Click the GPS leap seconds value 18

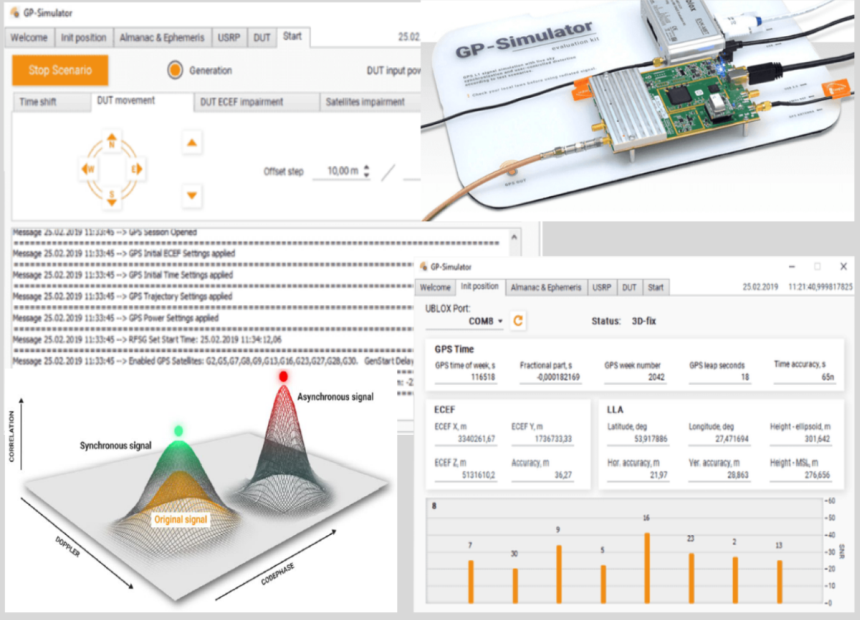click(719, 377)
